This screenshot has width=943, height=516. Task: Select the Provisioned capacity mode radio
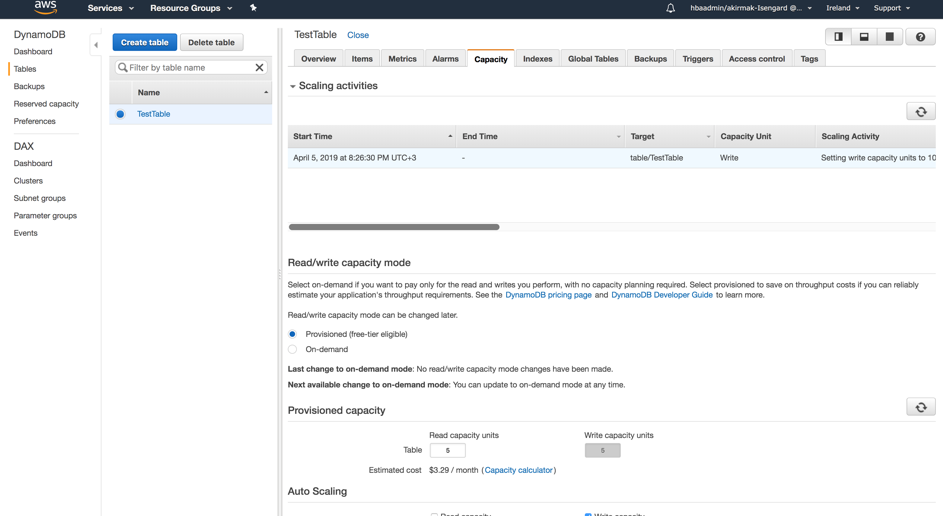292,334
